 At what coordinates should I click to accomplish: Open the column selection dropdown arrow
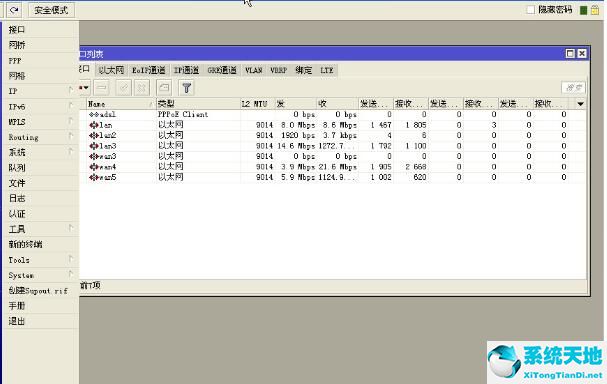click(580, 104)
